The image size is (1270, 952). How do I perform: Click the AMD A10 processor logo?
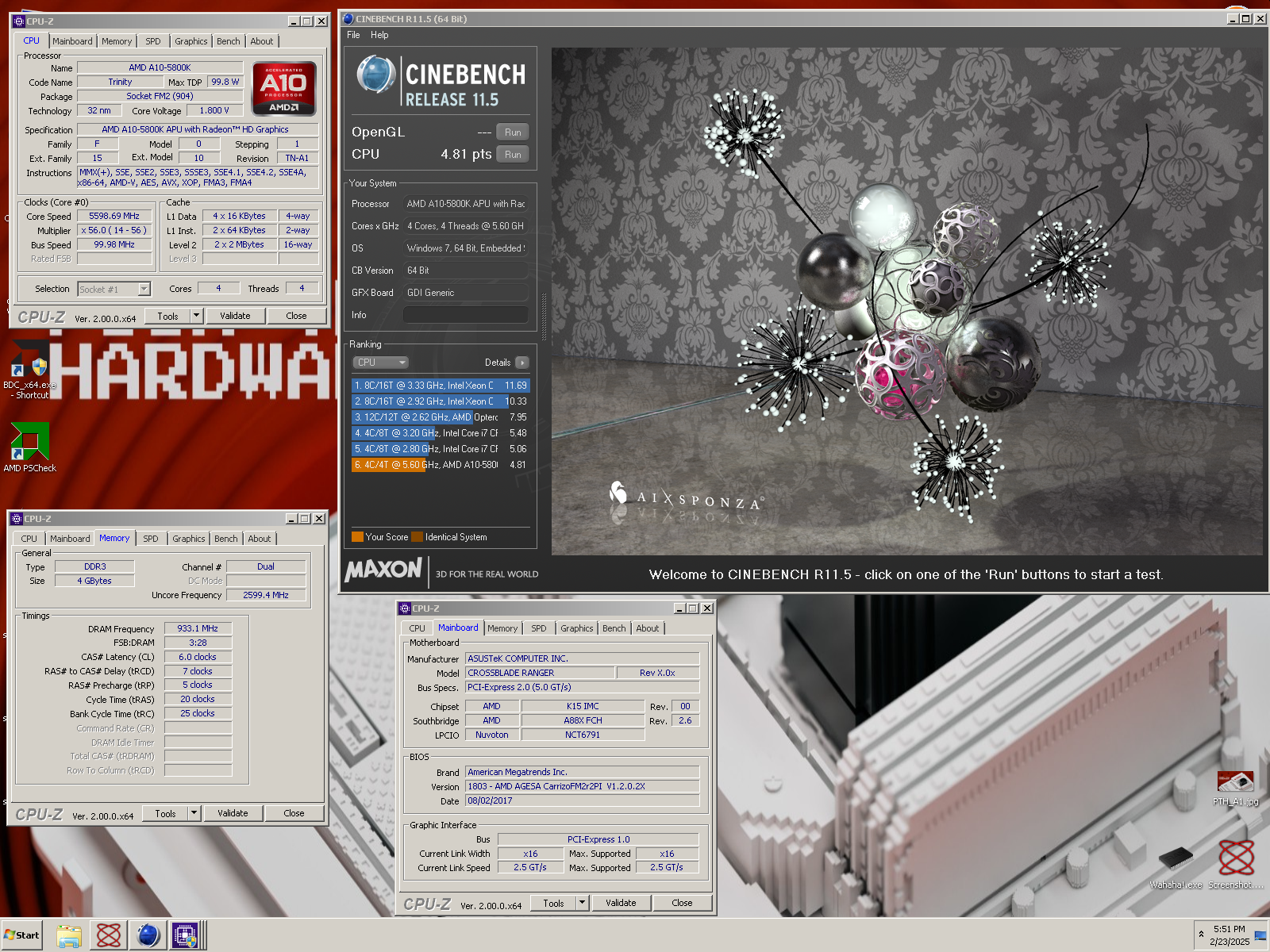click(x=284, y=89)
